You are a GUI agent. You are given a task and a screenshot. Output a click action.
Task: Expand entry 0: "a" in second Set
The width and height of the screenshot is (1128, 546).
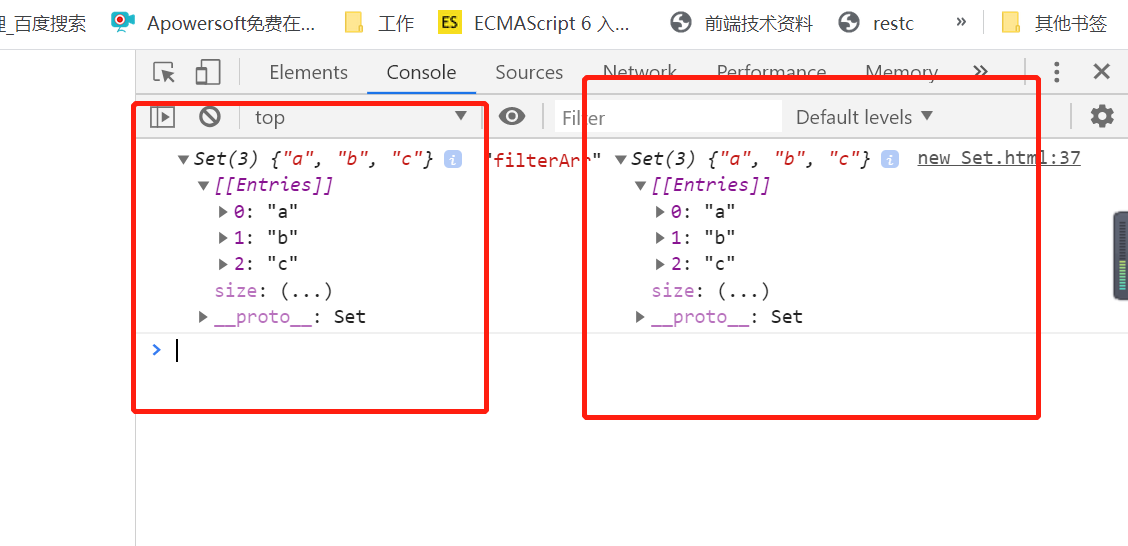661,211
